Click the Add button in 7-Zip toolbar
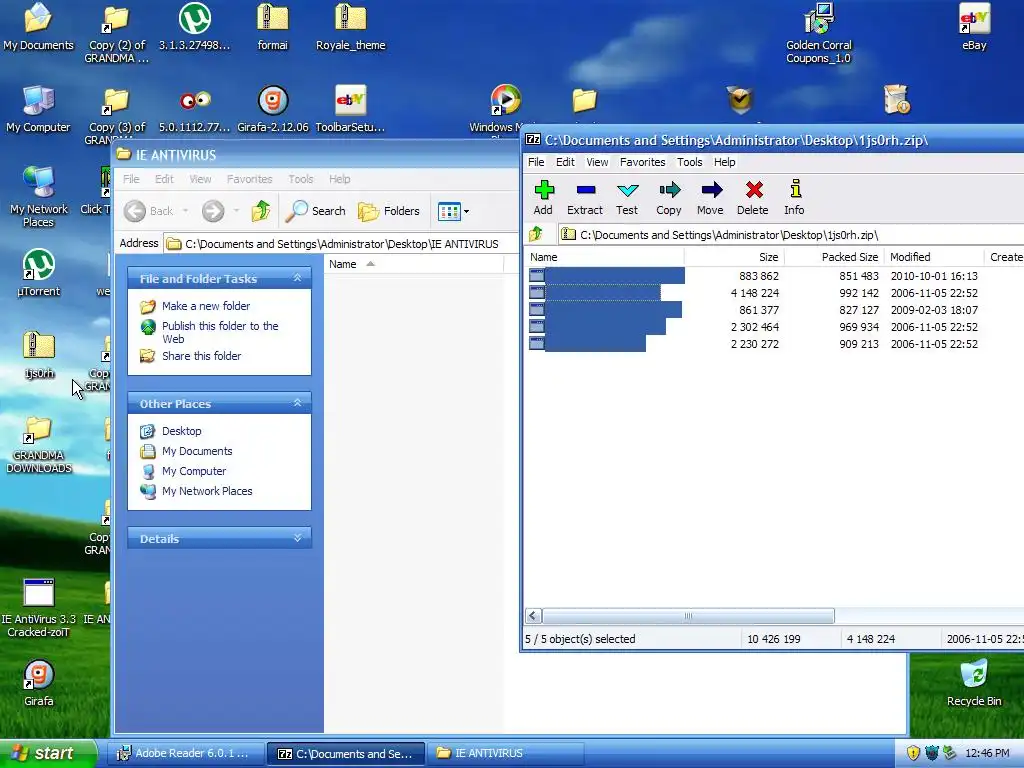1024x768 pixels. 543,198
